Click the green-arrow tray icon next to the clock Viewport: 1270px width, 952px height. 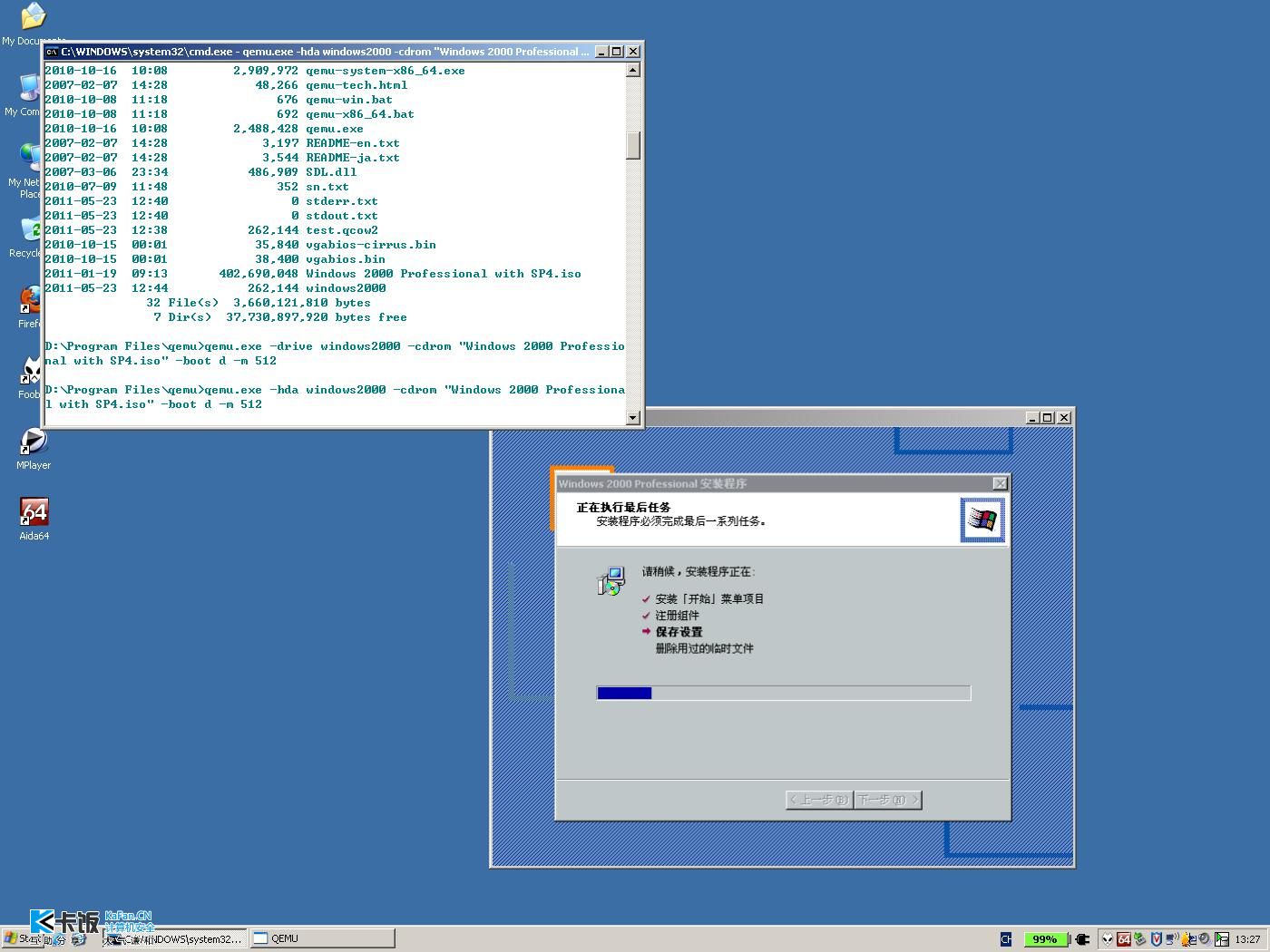(x=1222, y=939)
